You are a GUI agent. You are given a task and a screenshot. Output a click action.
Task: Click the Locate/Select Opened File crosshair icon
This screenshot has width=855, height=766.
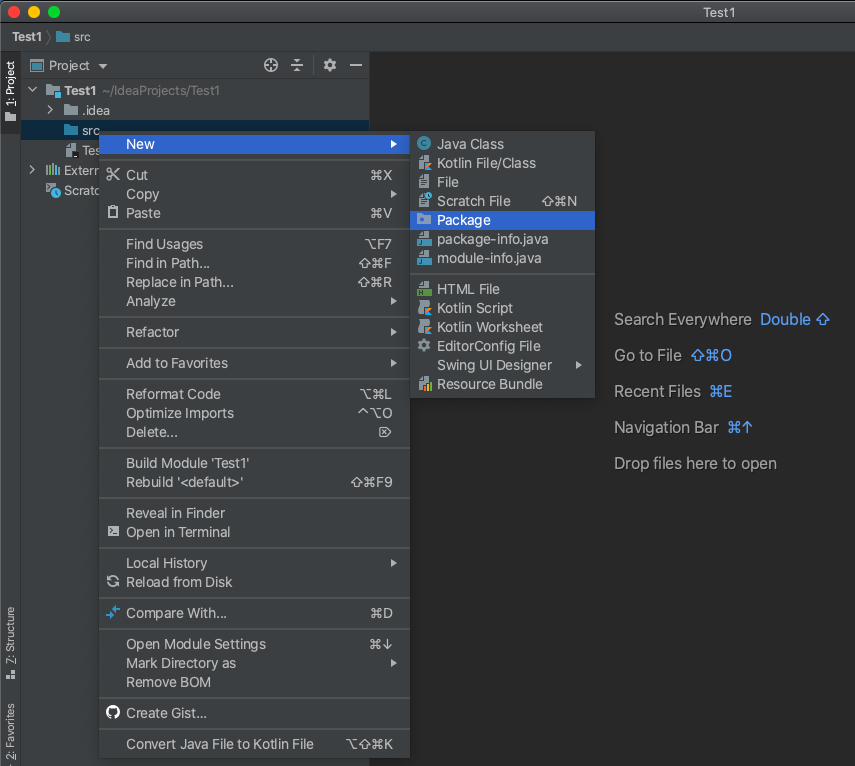coord(270,65)
